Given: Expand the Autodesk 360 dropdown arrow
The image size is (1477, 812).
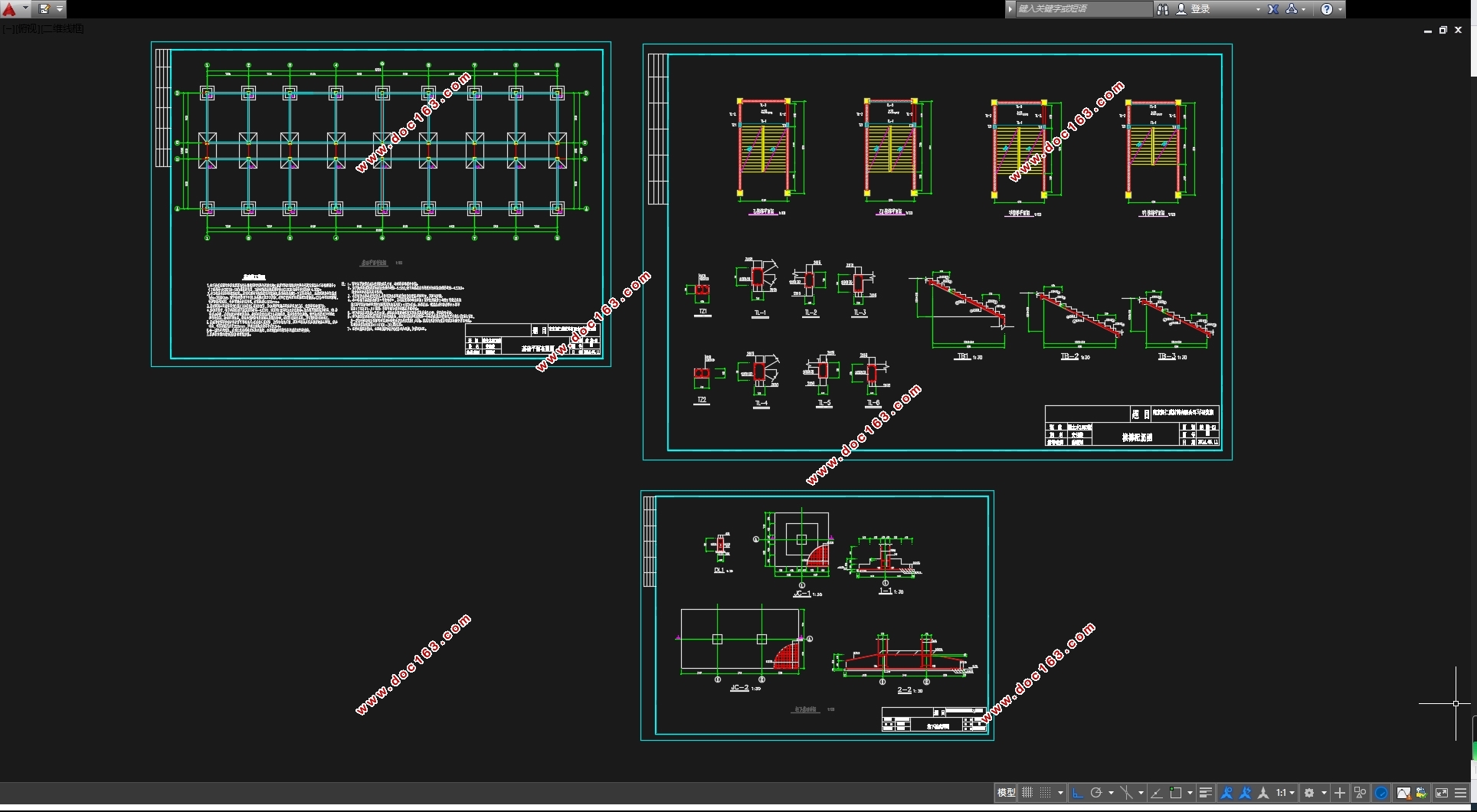Looking at the screenshot, I should point(1304,9).
